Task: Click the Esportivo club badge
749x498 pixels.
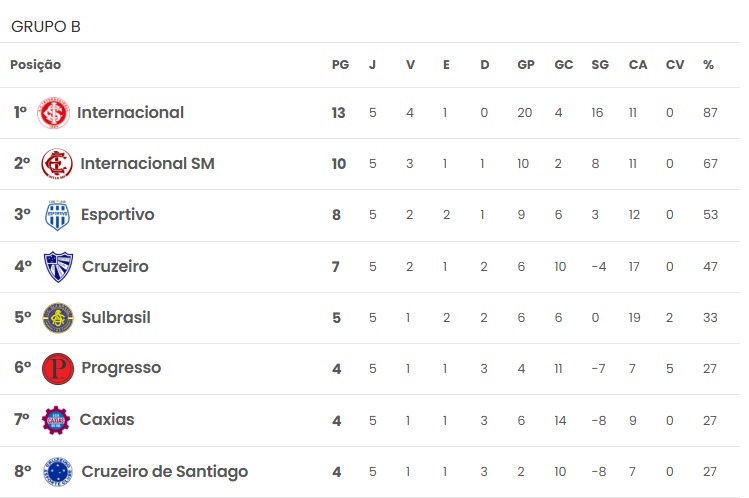Action: pyautogui.click(x=57, y=215)
